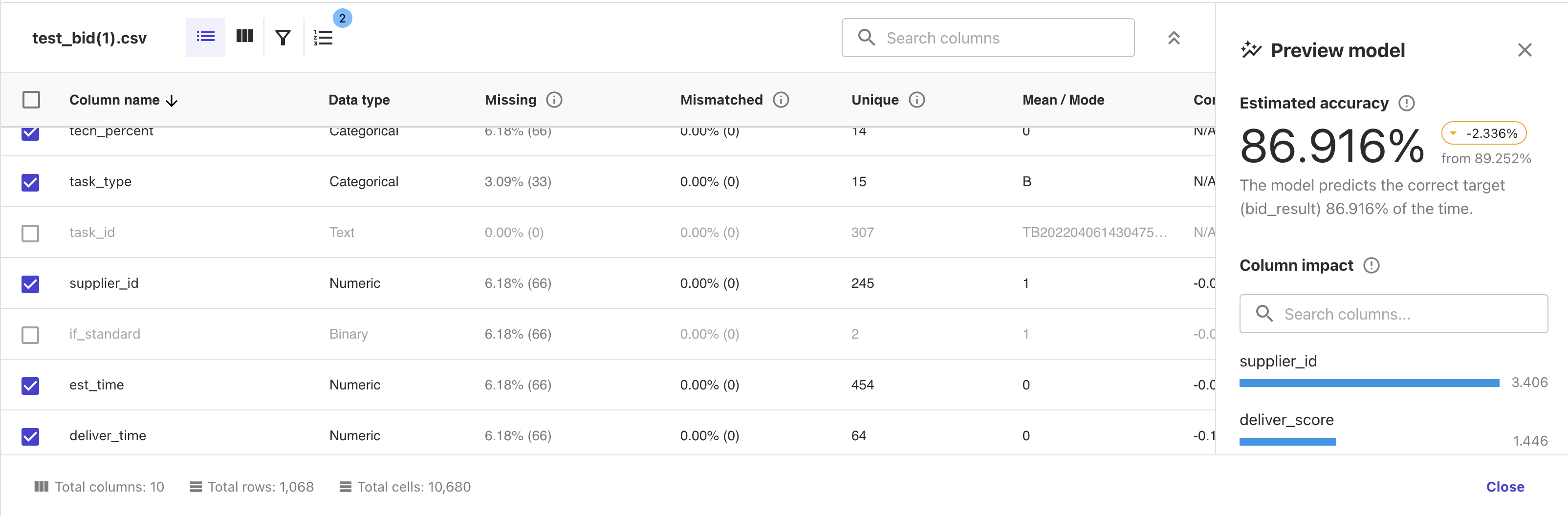Switch to list view icon

pyautogui.click(x=205, y=37)
